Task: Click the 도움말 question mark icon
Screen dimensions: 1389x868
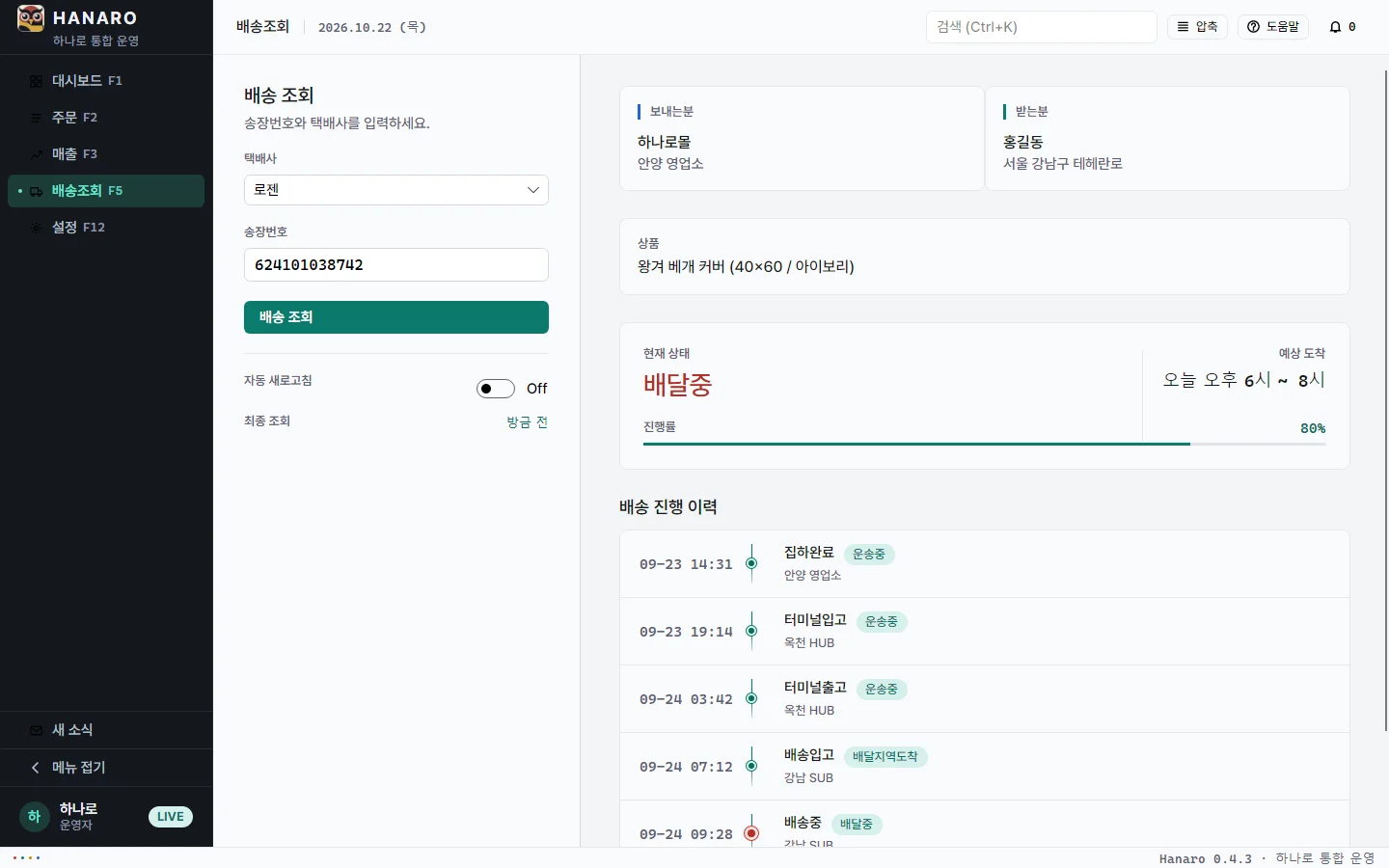Action: click(1253, 27)
